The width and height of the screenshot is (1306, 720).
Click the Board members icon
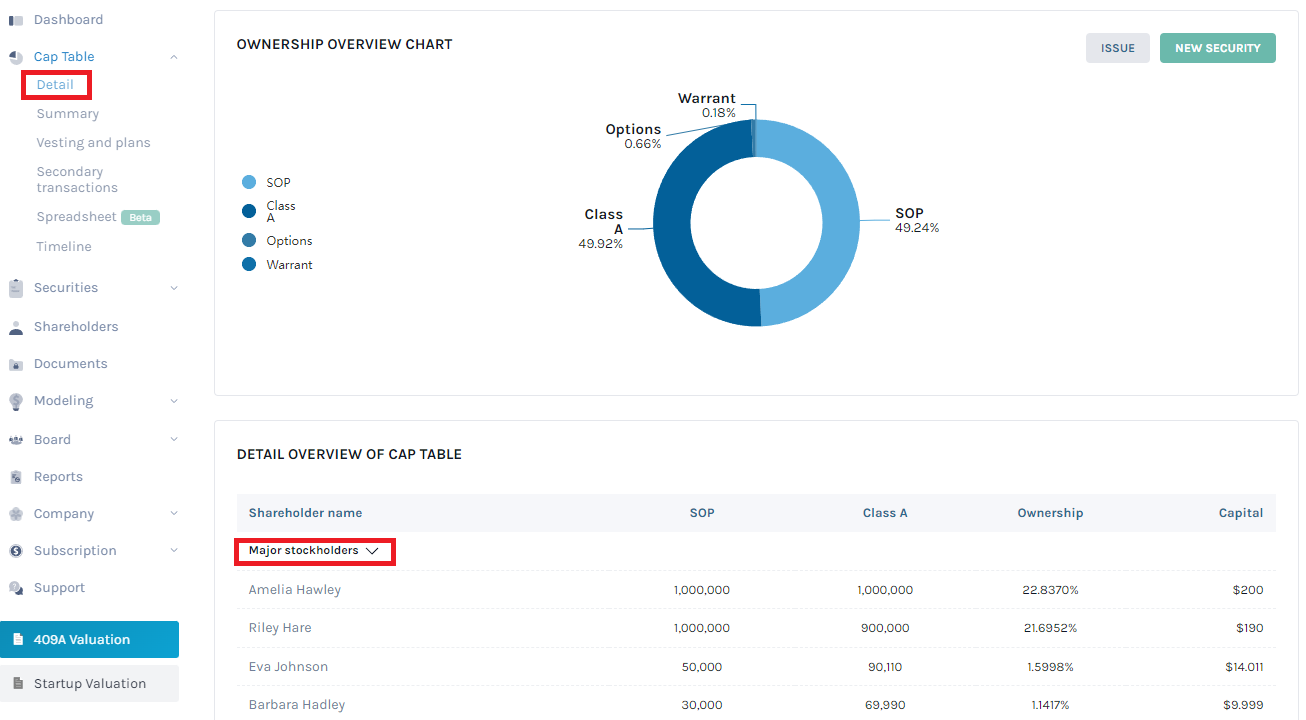(x=15, y=439)
